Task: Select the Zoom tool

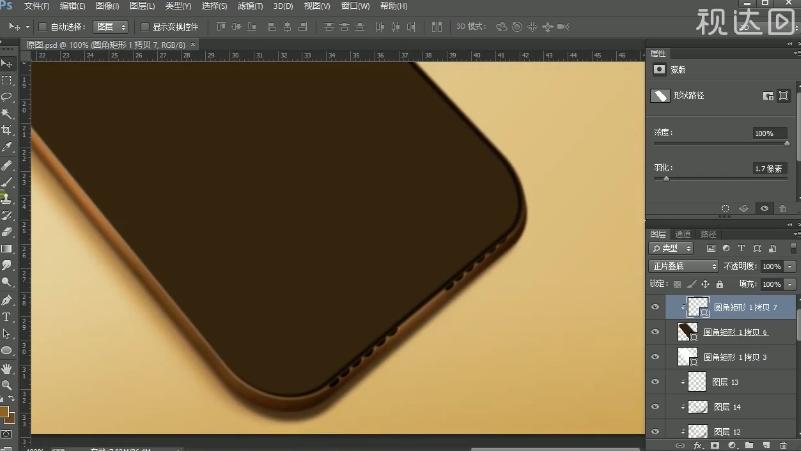Action: pos(6,384)
